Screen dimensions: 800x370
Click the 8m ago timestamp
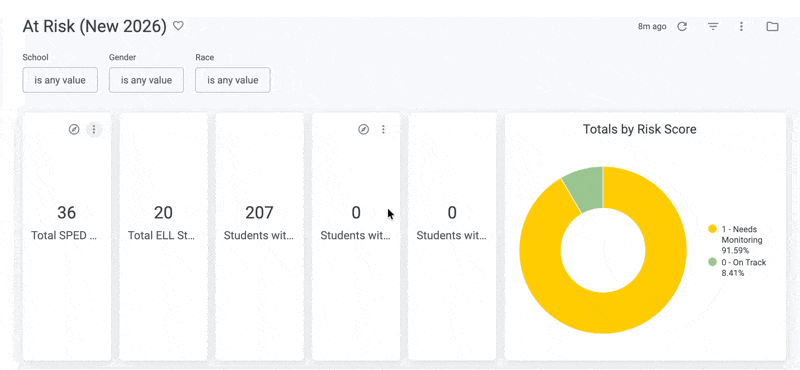tap(652, 27)
